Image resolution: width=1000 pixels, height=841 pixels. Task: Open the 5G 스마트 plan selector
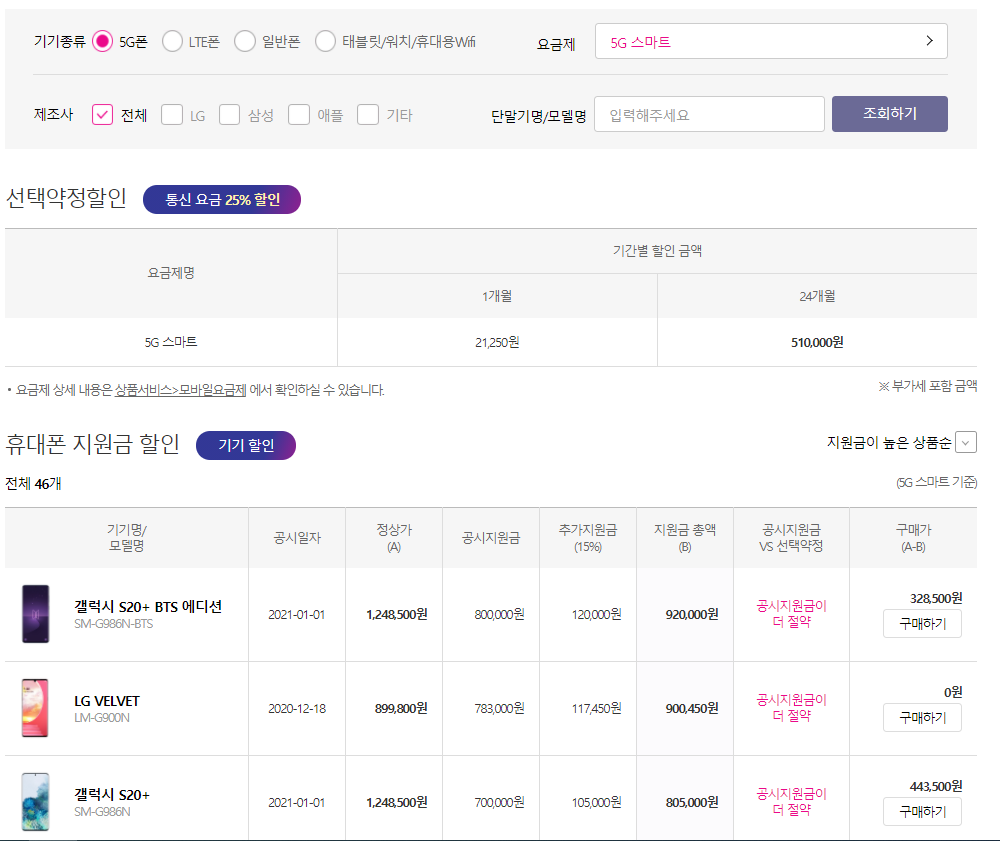click(771, 41)
